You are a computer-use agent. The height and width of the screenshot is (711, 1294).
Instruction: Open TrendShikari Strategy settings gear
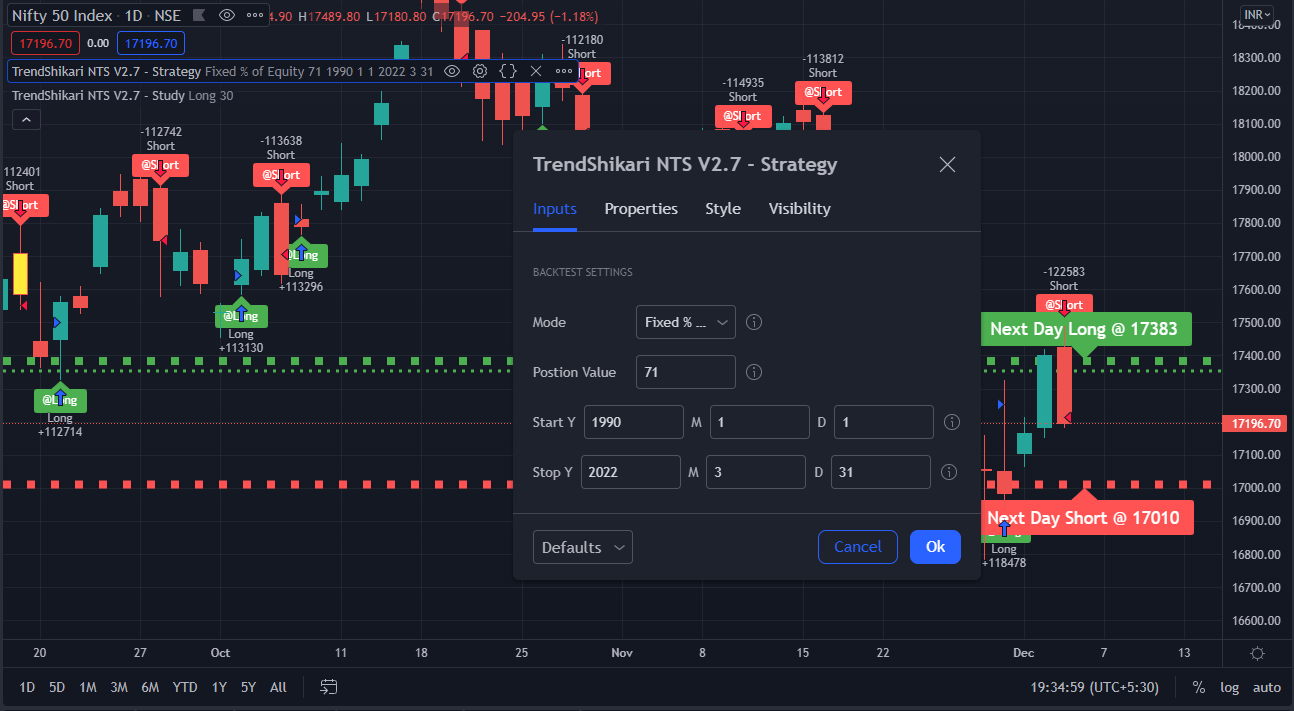(x=480, y=71)
